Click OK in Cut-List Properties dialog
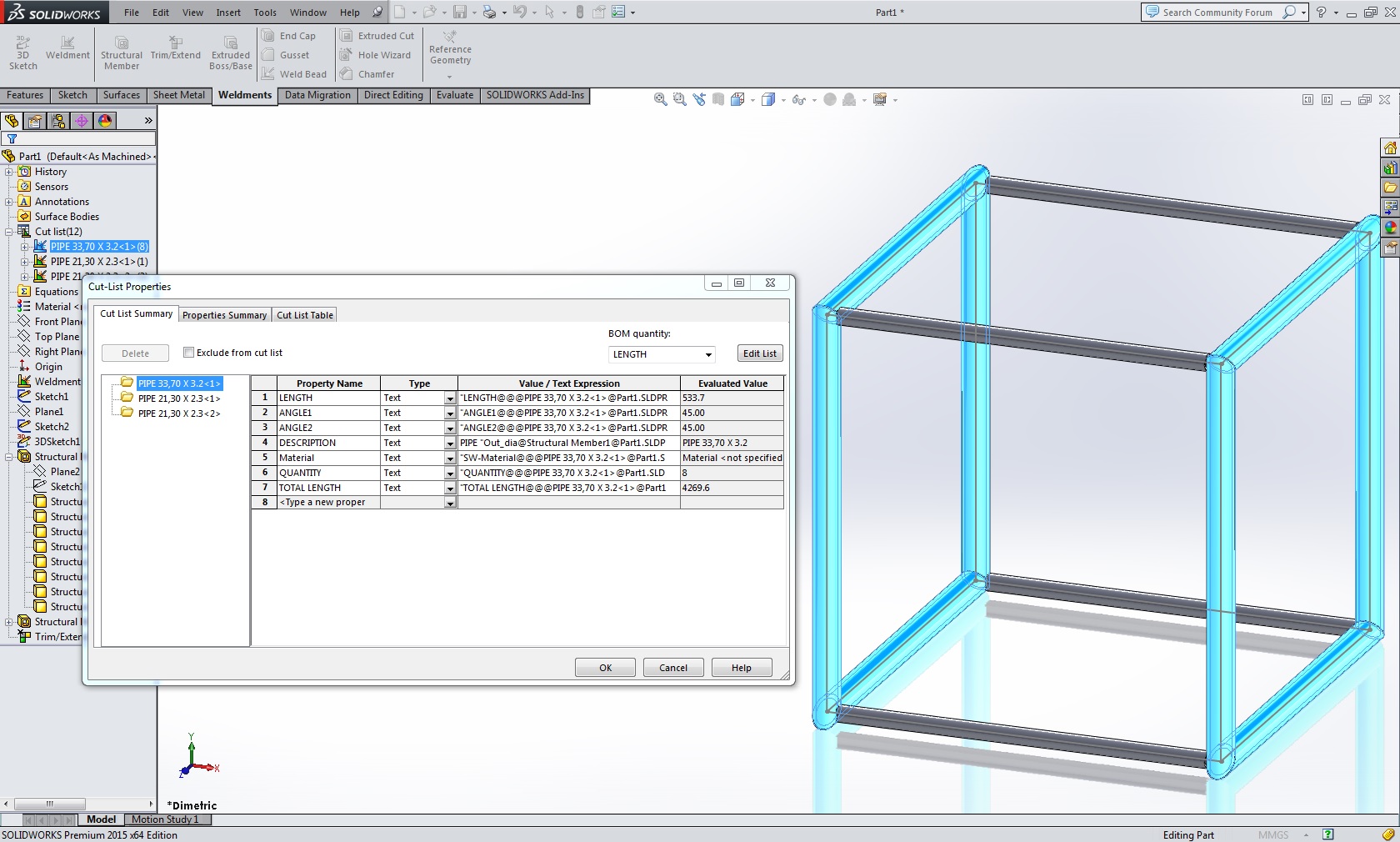Viewport: 1400px width, 842px height. [x=605, y=668]
